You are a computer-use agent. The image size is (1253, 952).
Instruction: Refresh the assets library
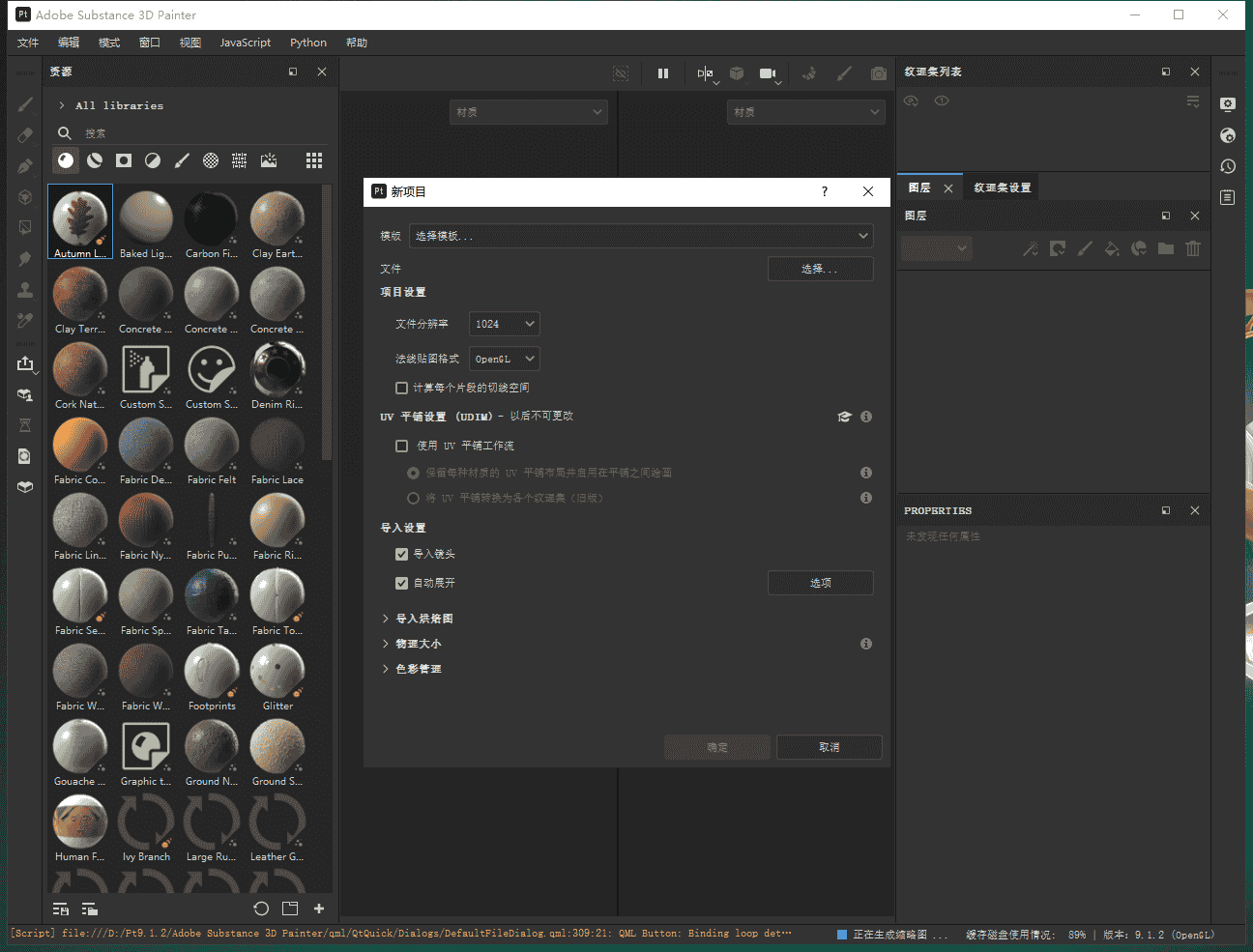coord(261,909)
